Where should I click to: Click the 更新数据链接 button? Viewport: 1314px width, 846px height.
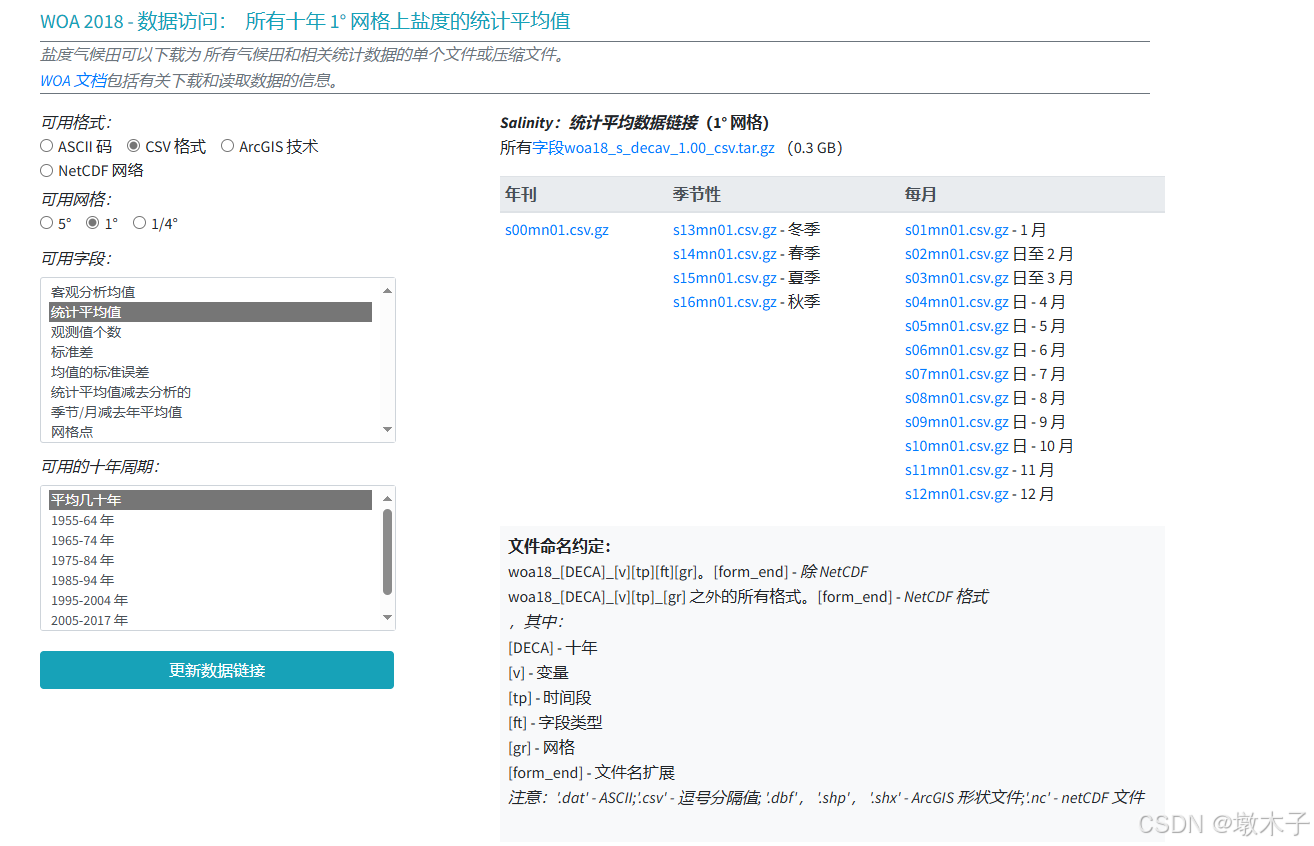216,670
